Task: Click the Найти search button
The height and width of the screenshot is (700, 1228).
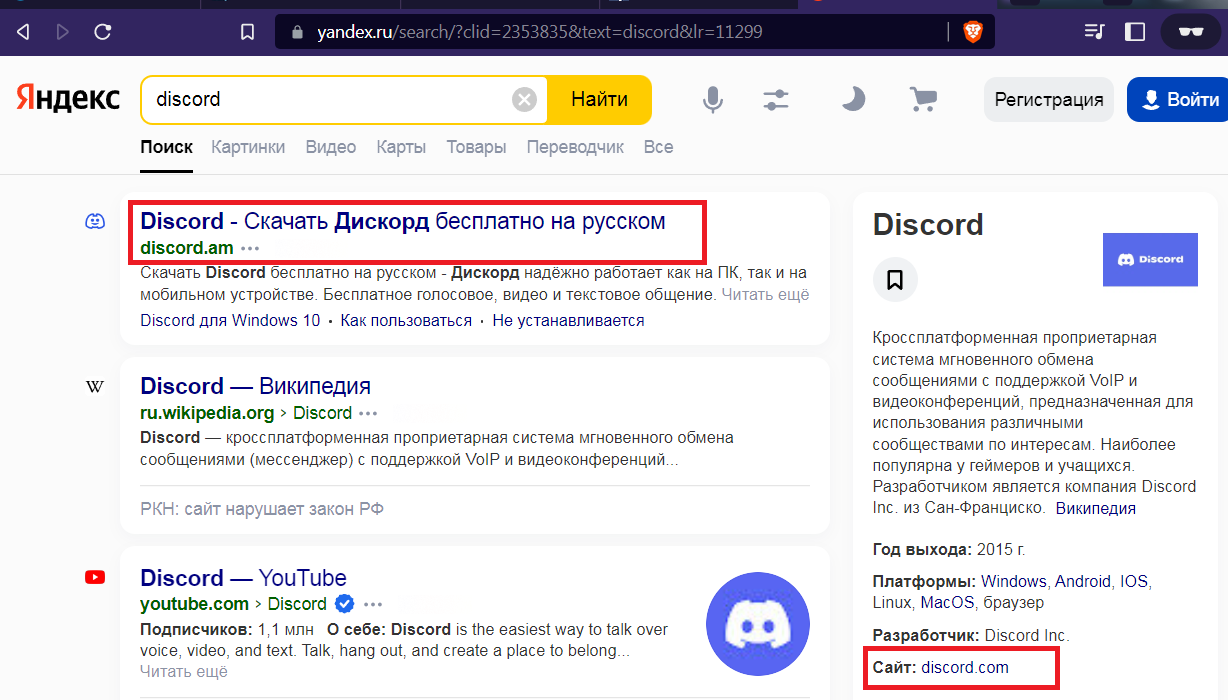Action: (x=599, y=99)
